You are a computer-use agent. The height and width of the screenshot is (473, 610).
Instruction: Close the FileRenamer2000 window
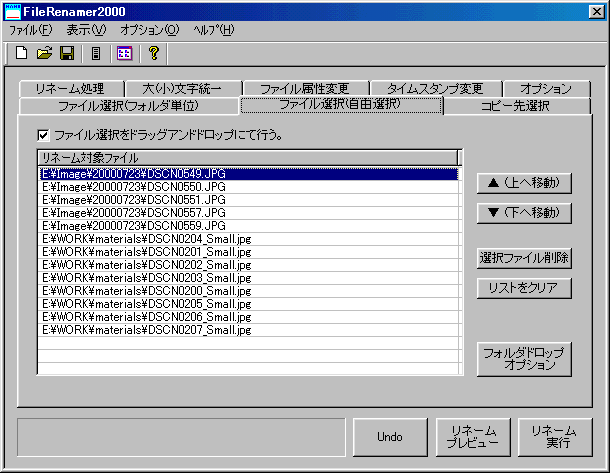coord(596,12)
